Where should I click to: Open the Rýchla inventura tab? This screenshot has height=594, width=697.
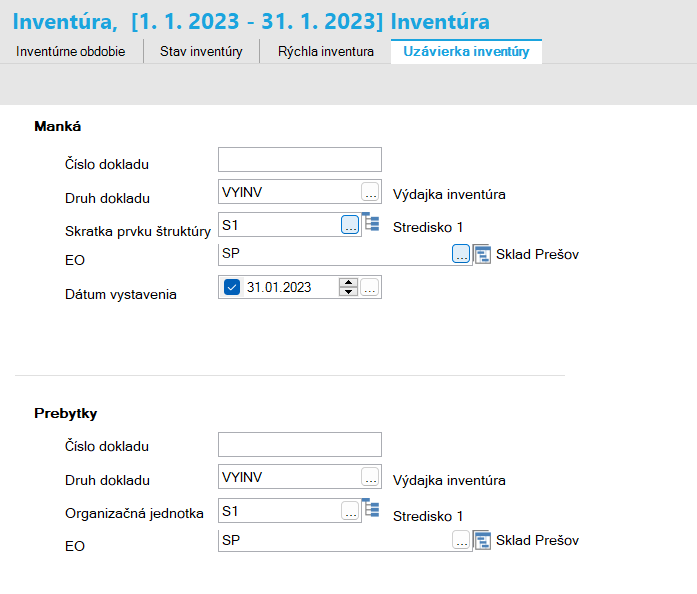click(x=326, y=52)
